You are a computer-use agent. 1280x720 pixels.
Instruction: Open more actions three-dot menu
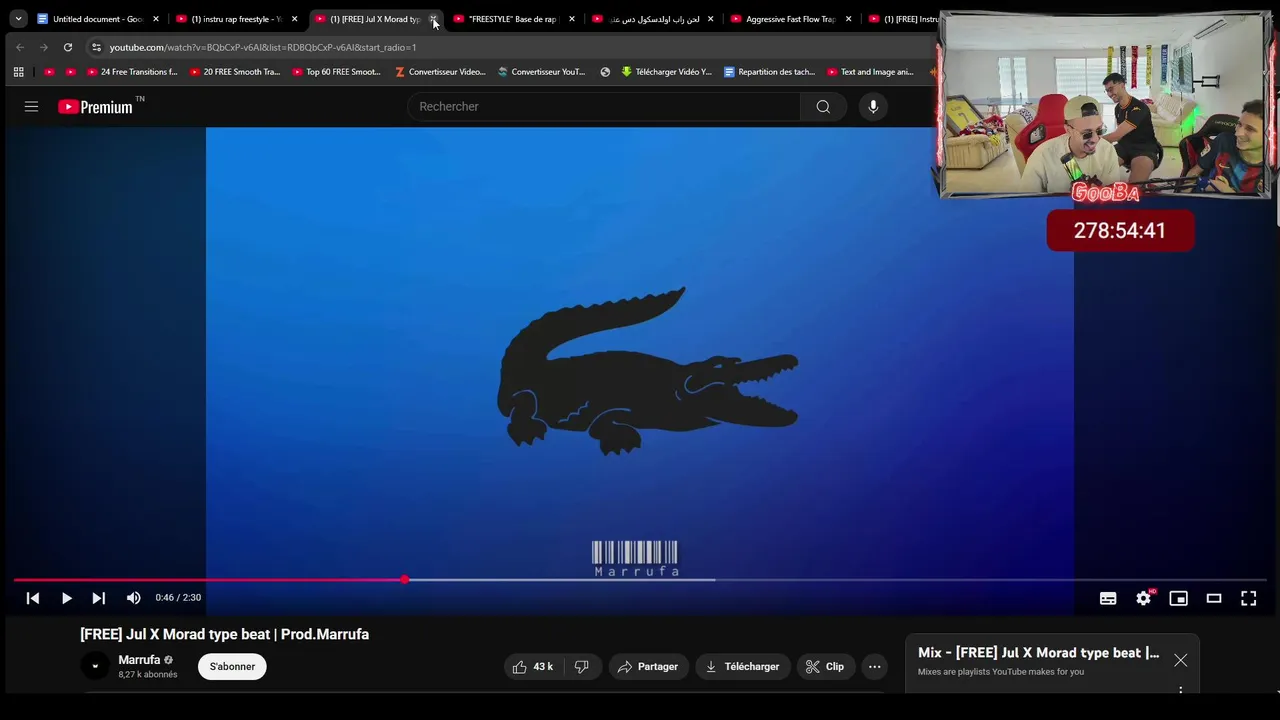point(874,667)
